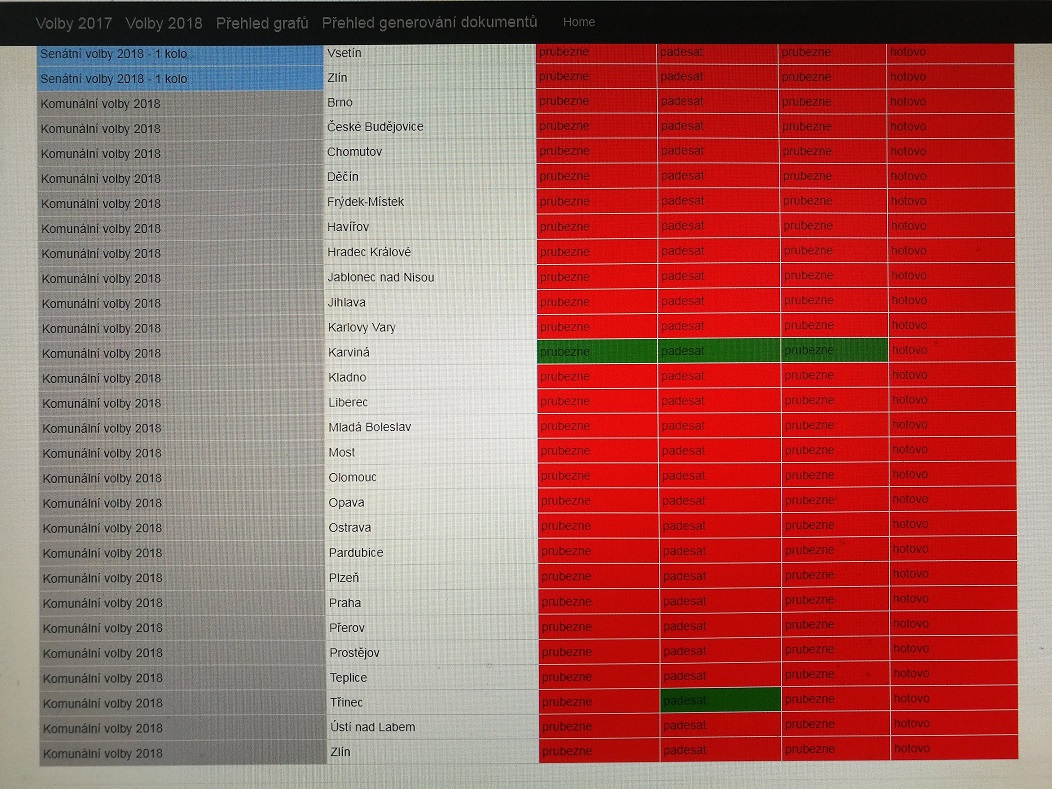Select the Plzeň city cell
Viewport: 1052px width, 789px height.
[x=431, y=578]
